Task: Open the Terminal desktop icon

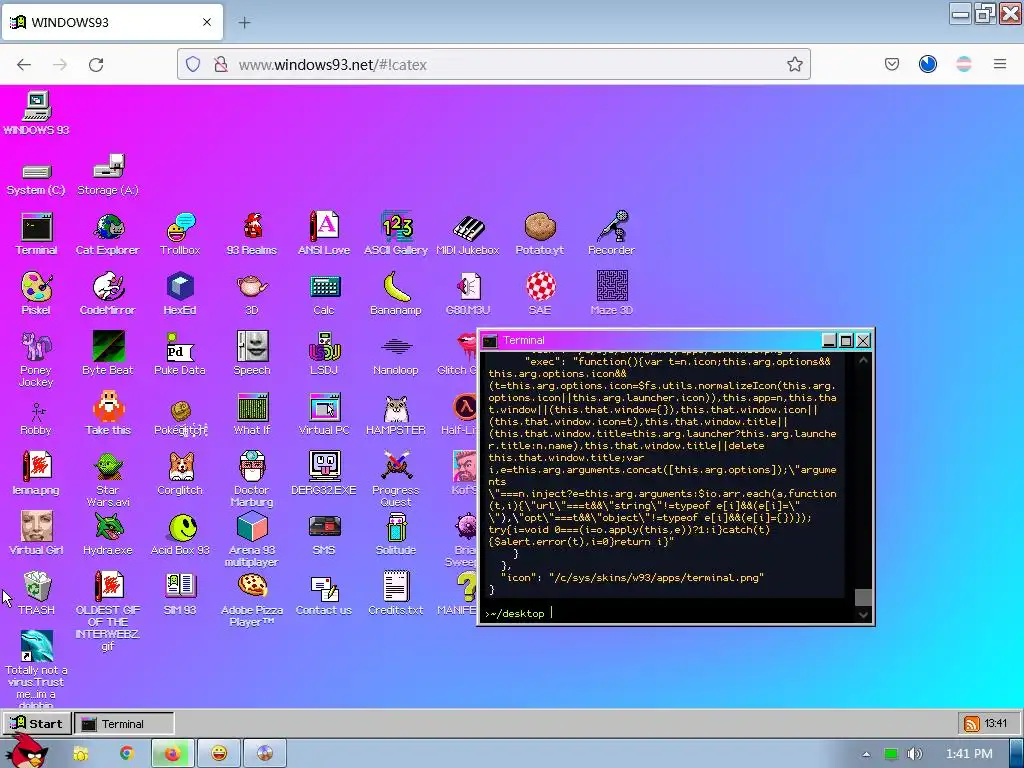Action: [37, 233]
